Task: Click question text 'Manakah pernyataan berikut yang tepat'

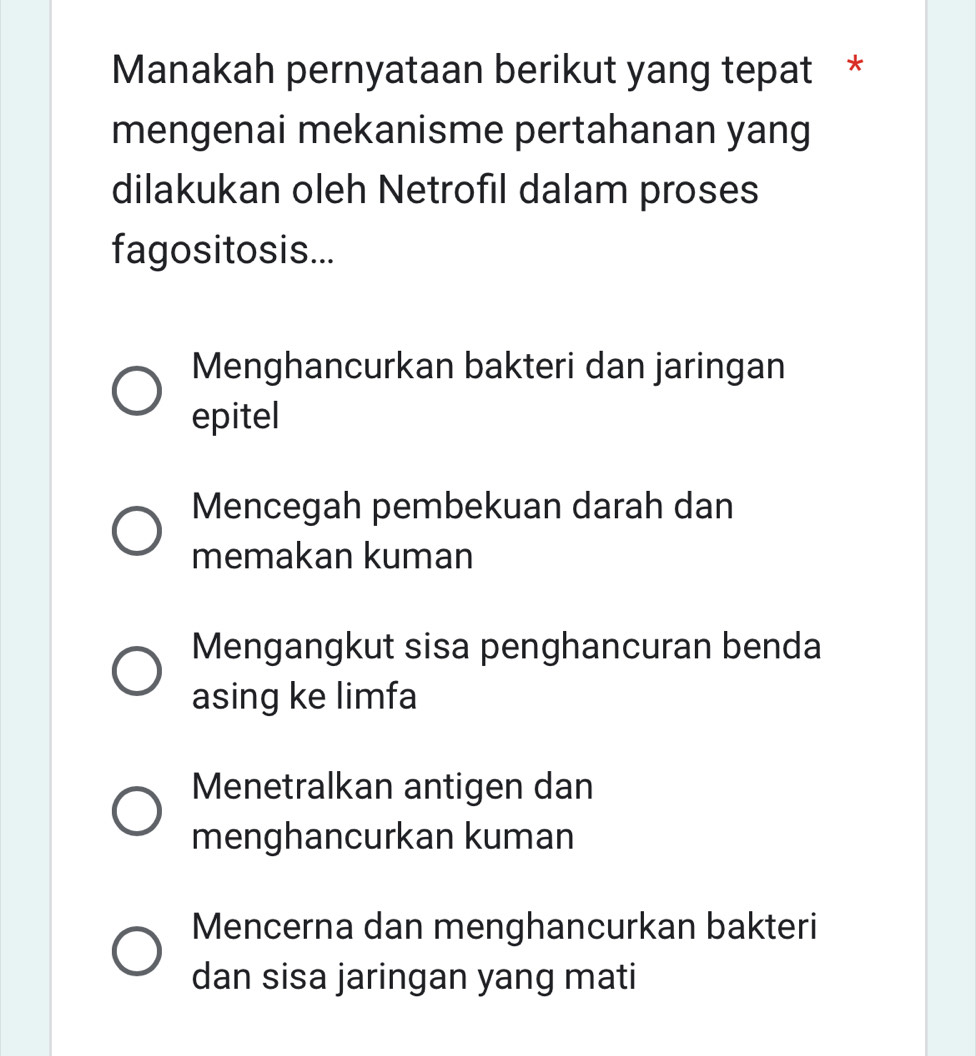Action: [462, 71]
